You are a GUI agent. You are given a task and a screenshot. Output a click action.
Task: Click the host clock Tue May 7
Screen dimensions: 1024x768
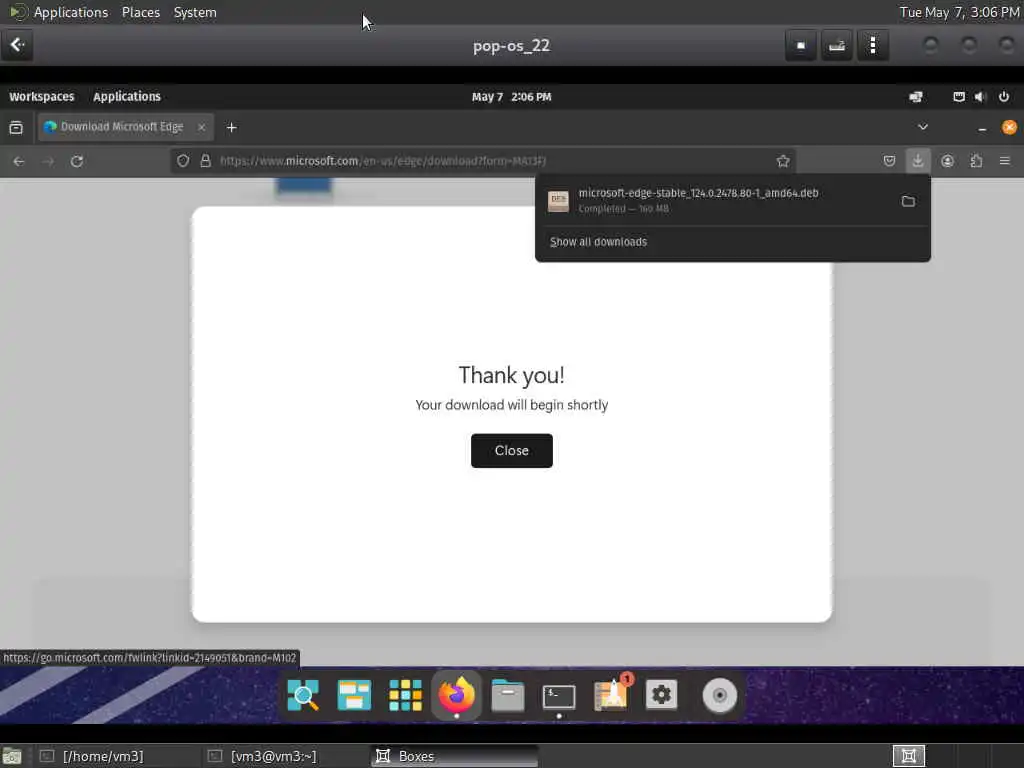coord(959,12)
